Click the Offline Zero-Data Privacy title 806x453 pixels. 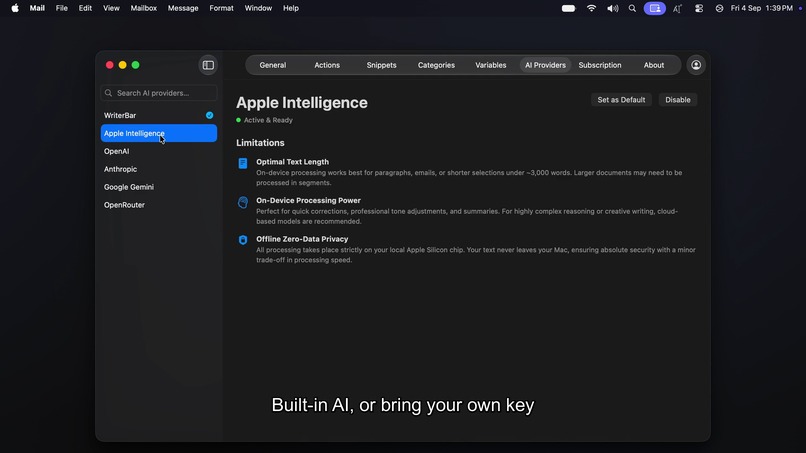pos(302,239)
